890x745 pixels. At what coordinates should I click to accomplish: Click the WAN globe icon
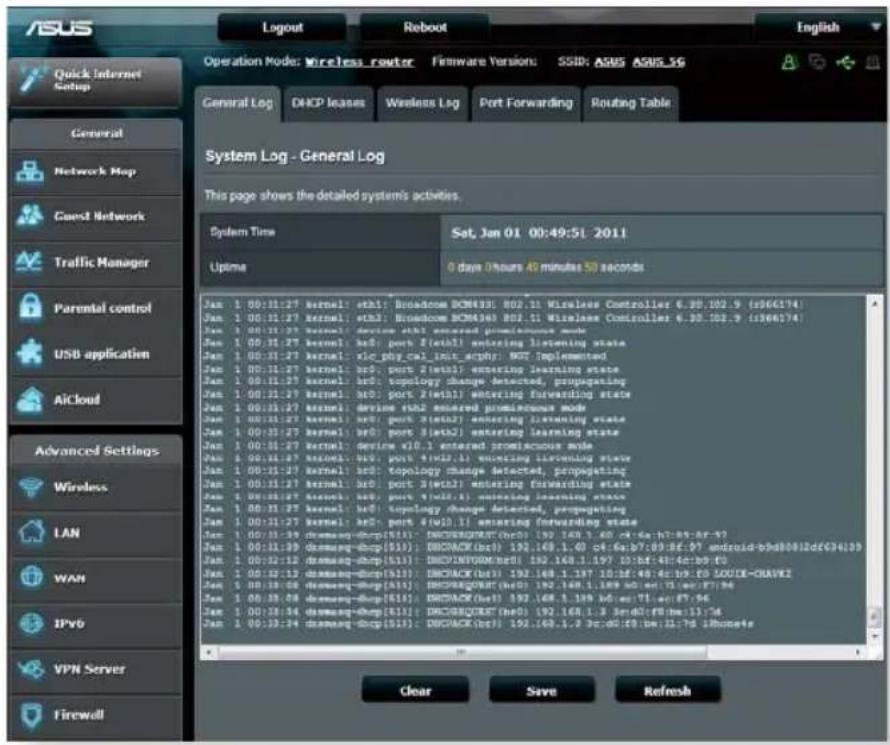click(31, 577)
